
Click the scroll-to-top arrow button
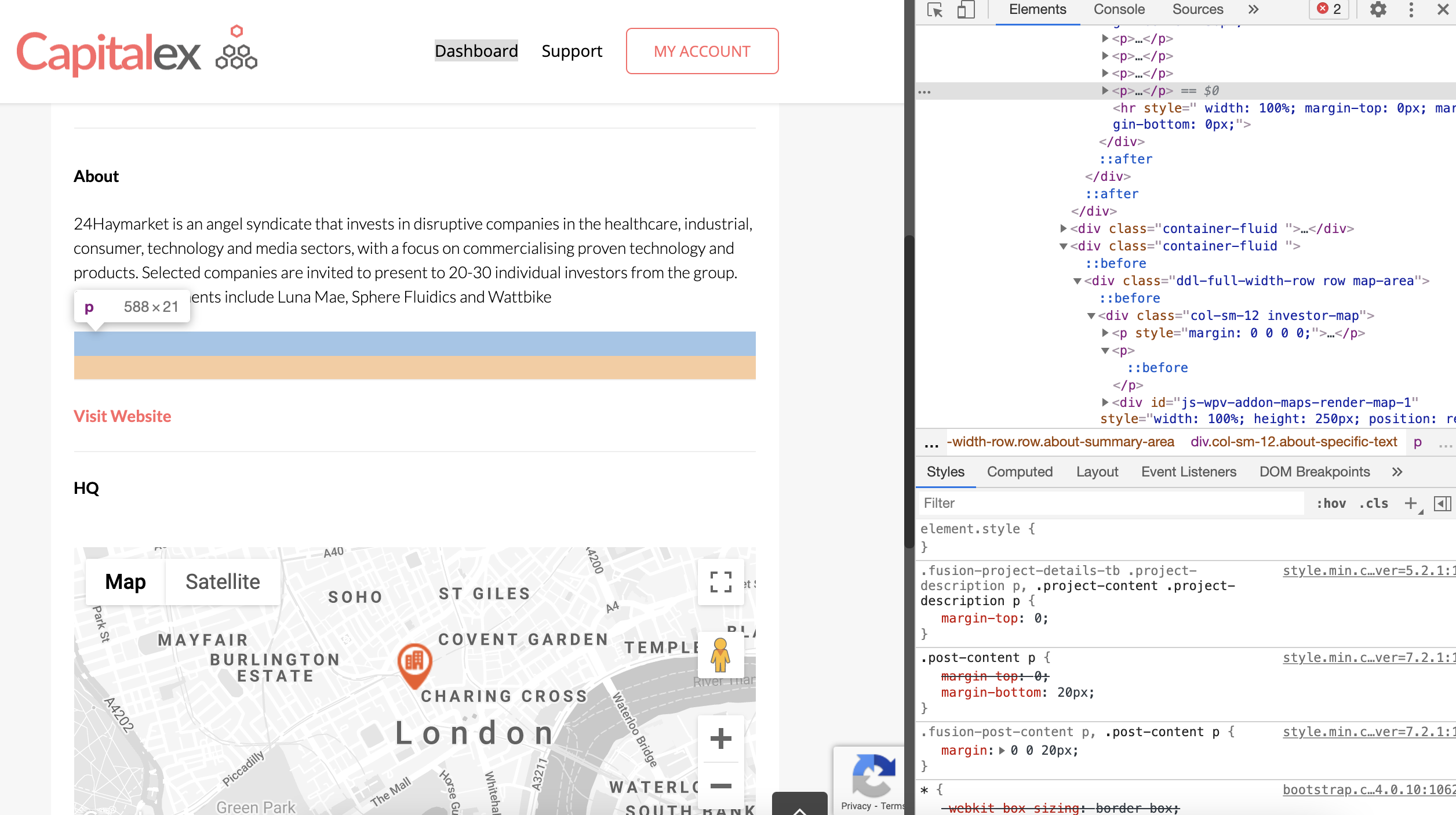point(800,805)
